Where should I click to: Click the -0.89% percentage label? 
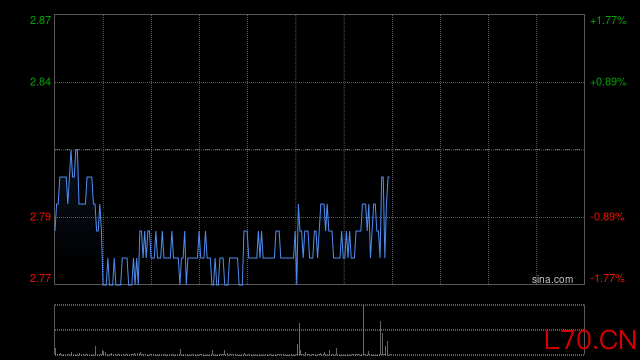pos(607,217)
